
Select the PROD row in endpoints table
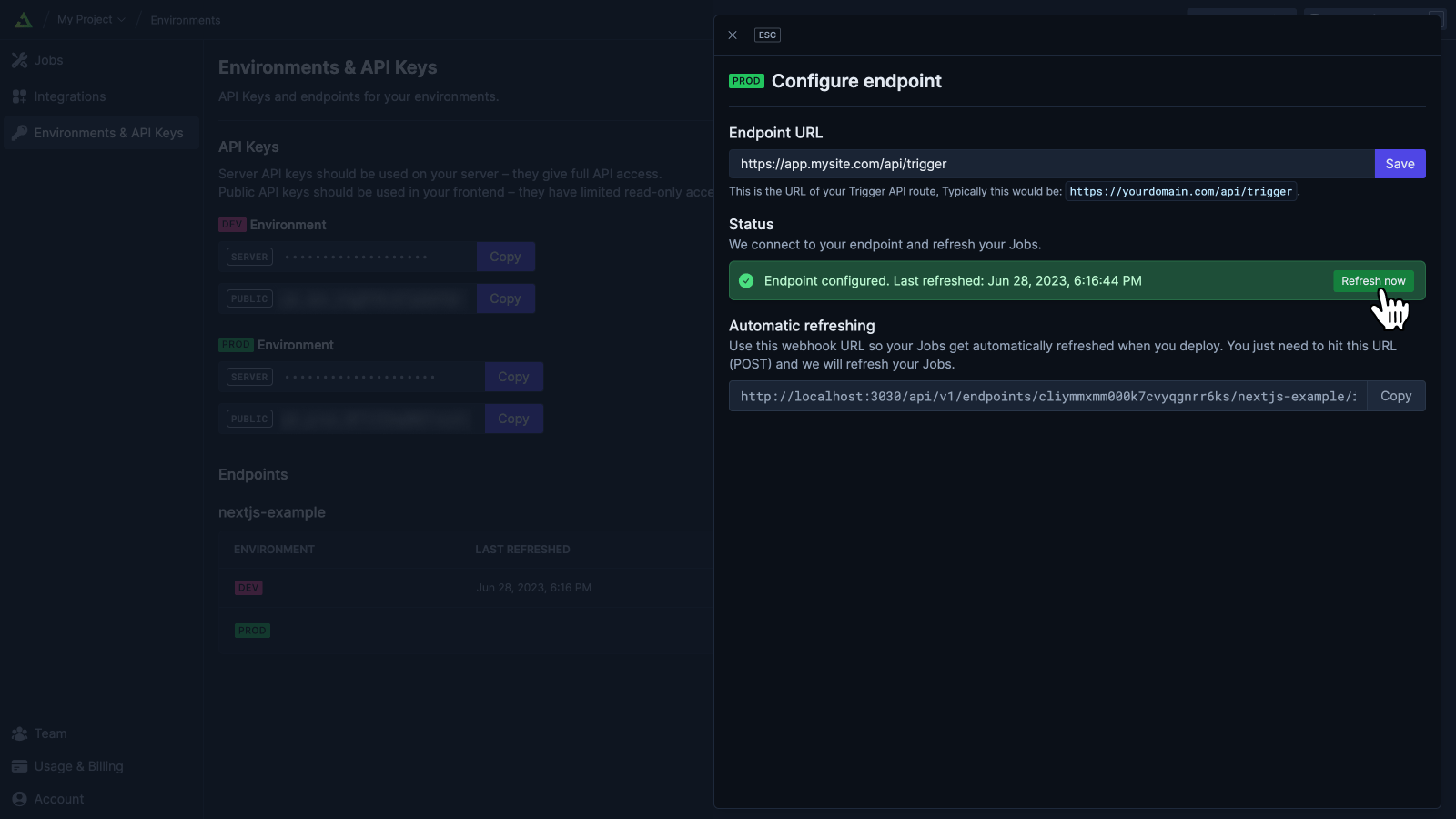(466, 631)
